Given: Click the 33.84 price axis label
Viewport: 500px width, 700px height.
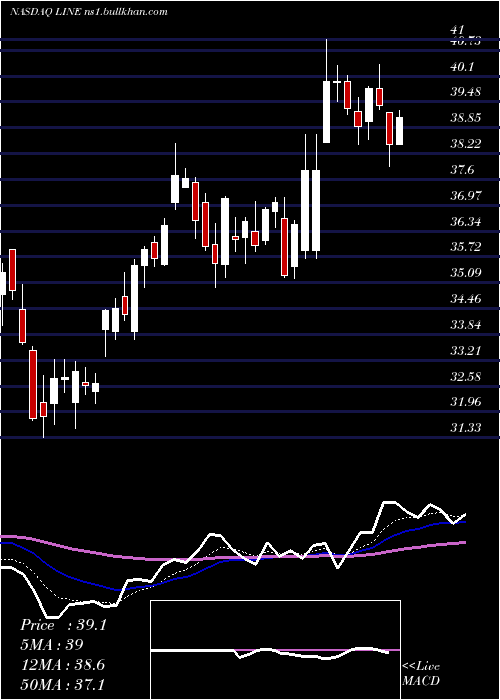Looking at the screenshot, I should point(466,325).
